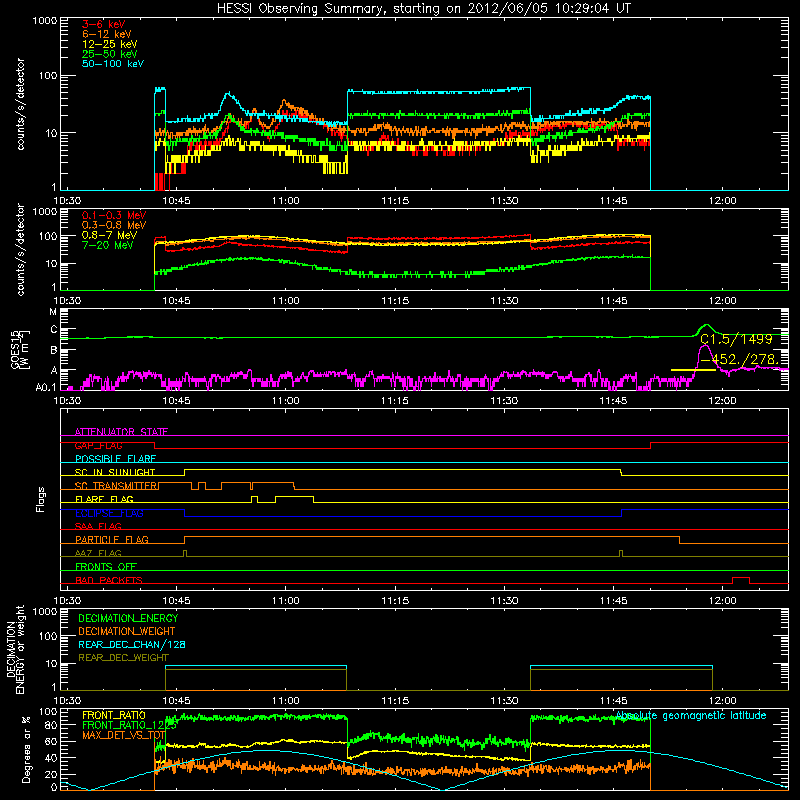Click the DECIMATION_ENERGY legend label
Image resolution: width=800 pixels, height=800 pixels.
pos(128,618)
